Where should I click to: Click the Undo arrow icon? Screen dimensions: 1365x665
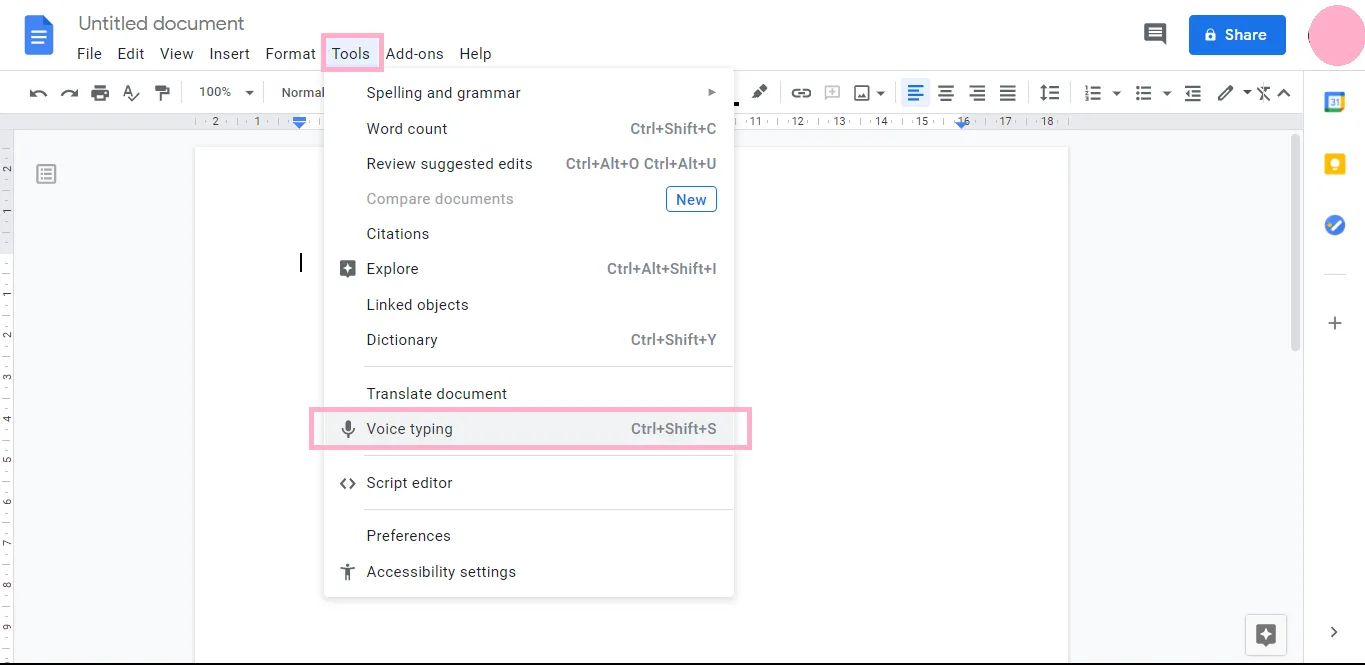(38, 93)
